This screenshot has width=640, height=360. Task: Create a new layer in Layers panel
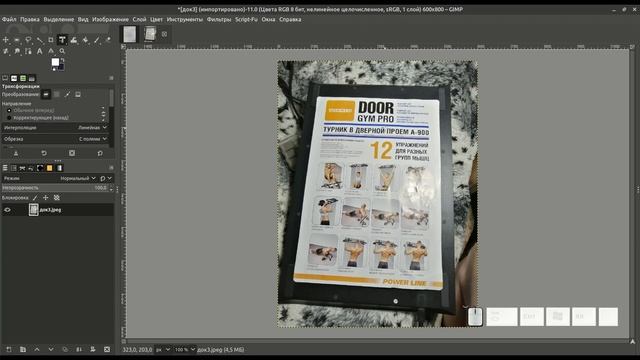[9, 349]
